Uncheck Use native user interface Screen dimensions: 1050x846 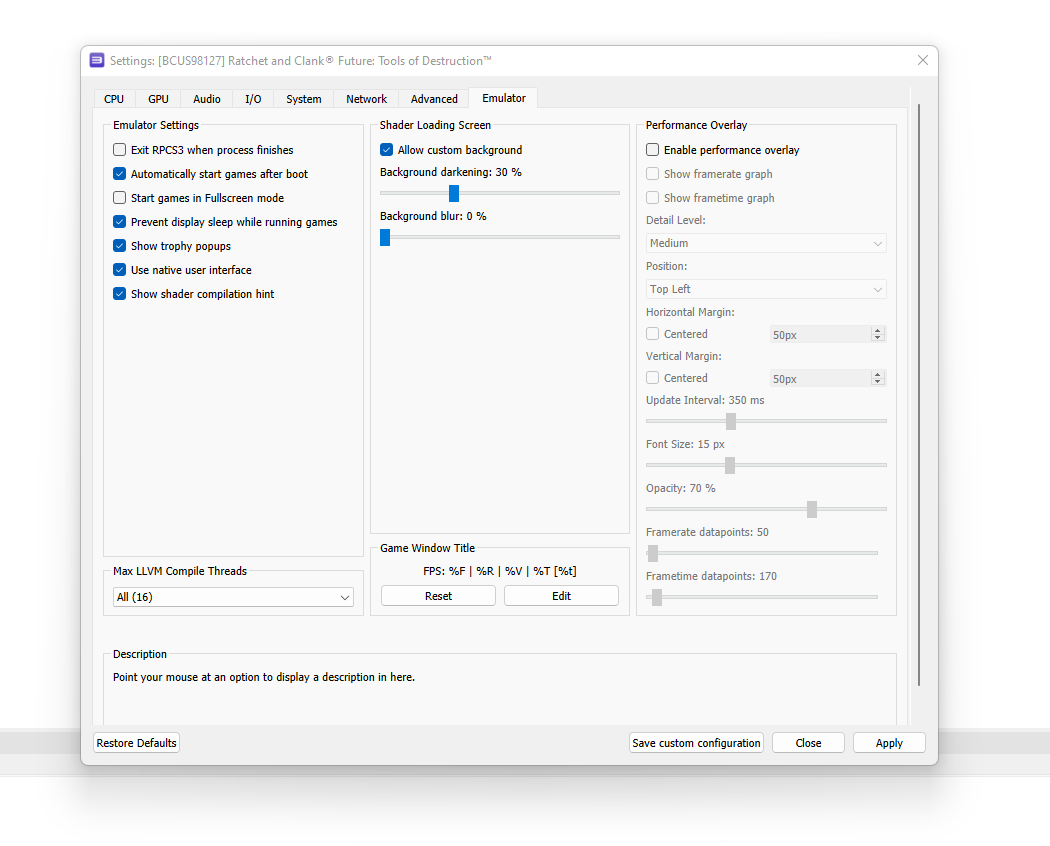(119, 269)
